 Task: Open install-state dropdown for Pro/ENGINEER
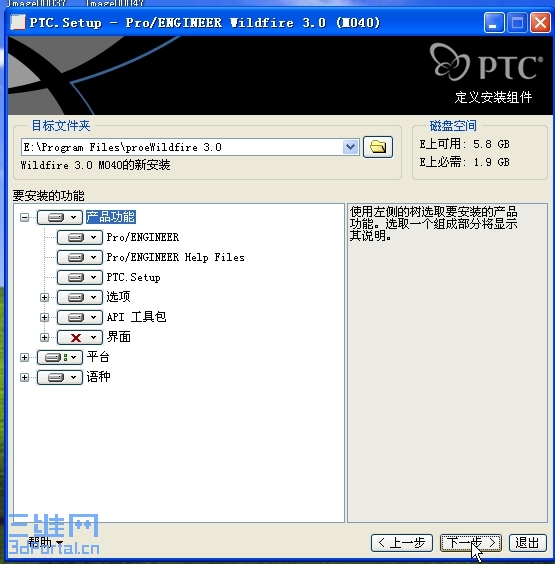pos(80,237)
